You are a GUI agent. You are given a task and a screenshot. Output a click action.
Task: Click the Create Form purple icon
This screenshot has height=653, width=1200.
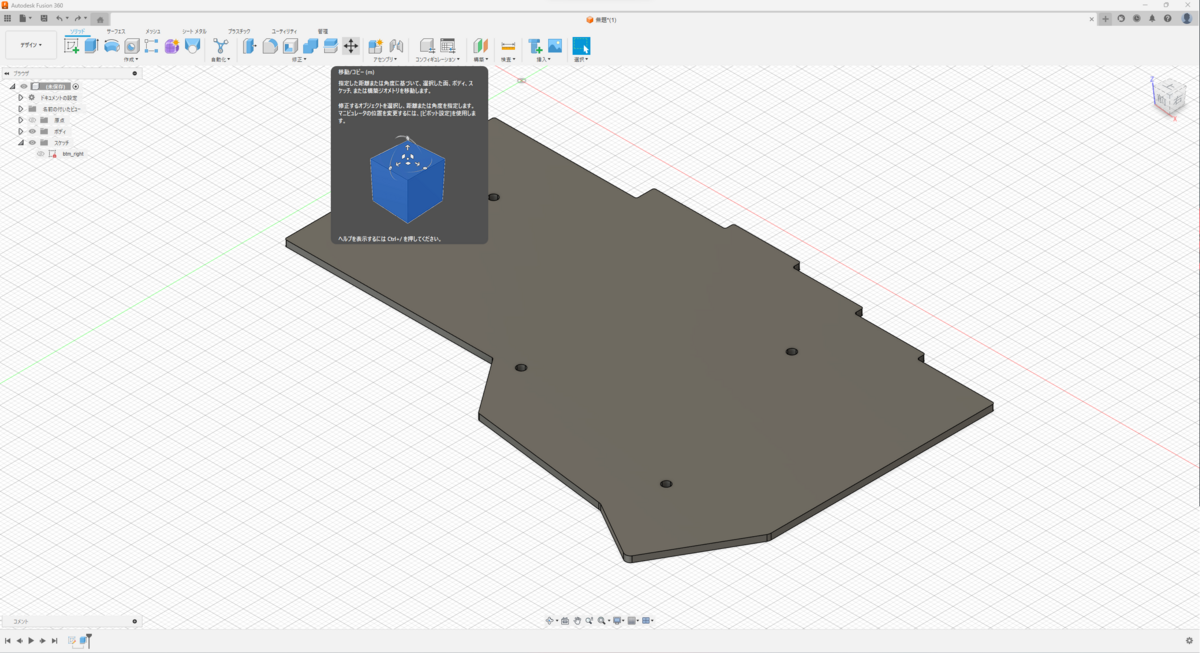(172, 45)
